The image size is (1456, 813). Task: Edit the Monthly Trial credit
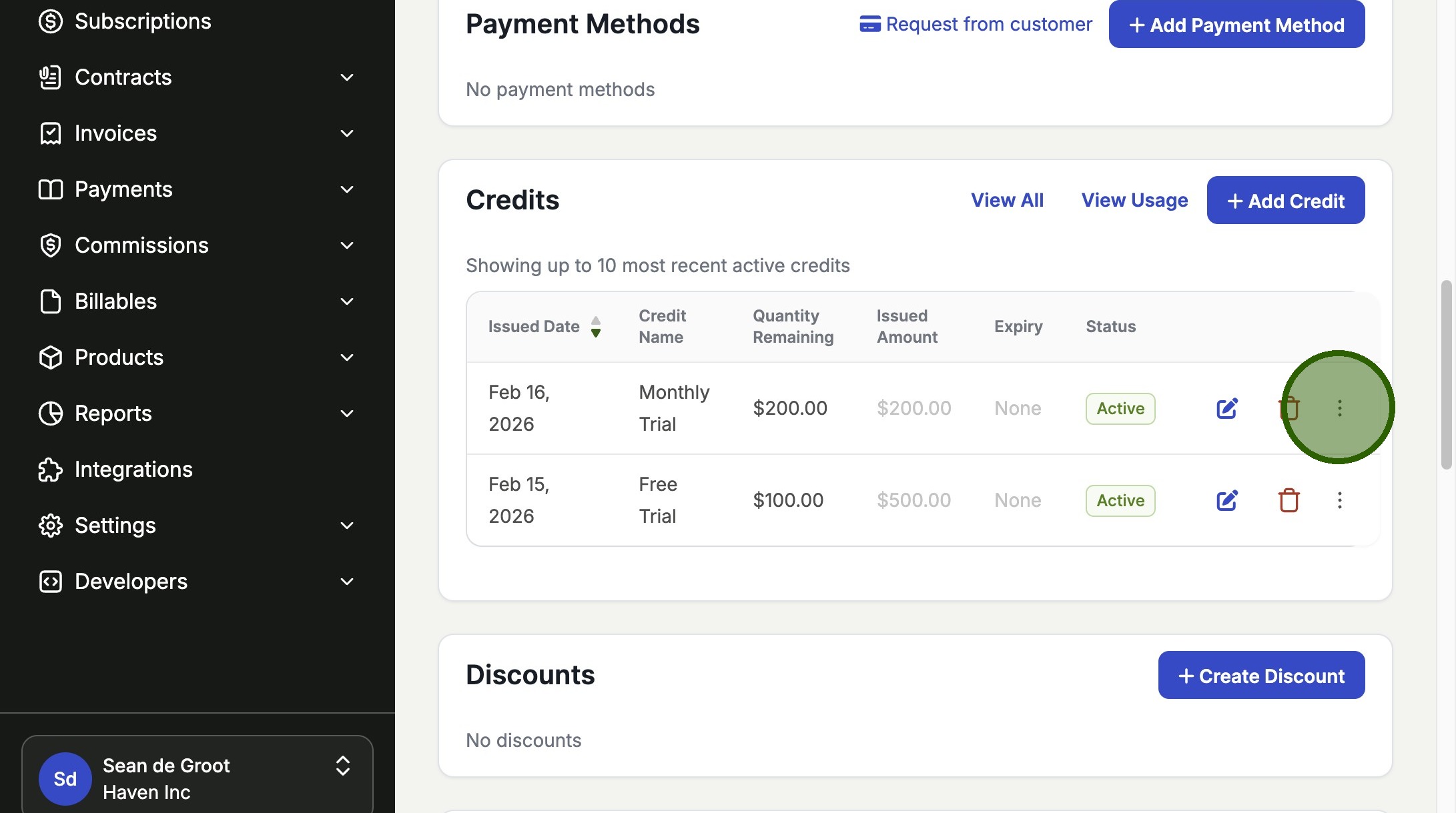click(x=1226, y=408)
